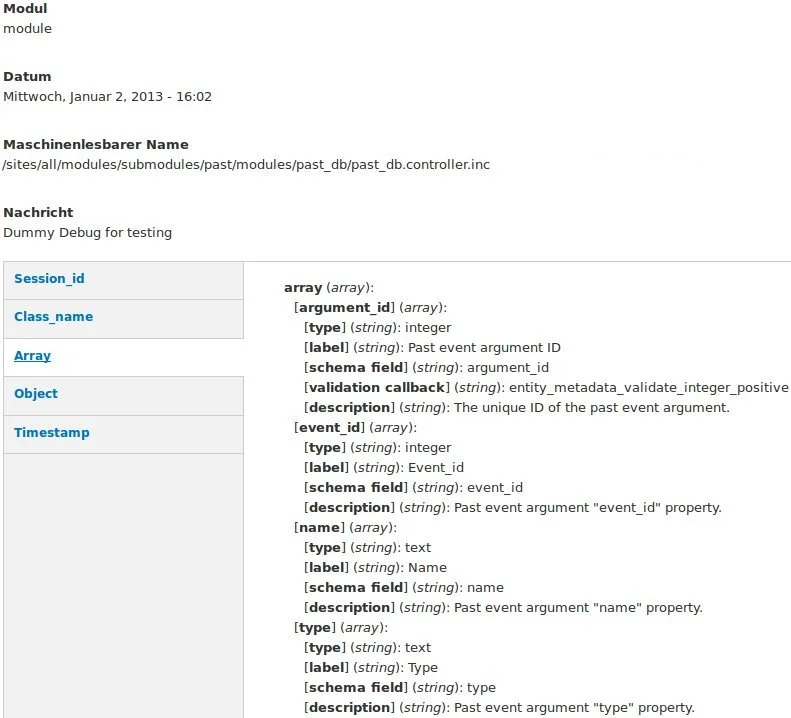Click the Modul heading label
This screenshot has height=718, width=791.
click(x=25, y=9)
